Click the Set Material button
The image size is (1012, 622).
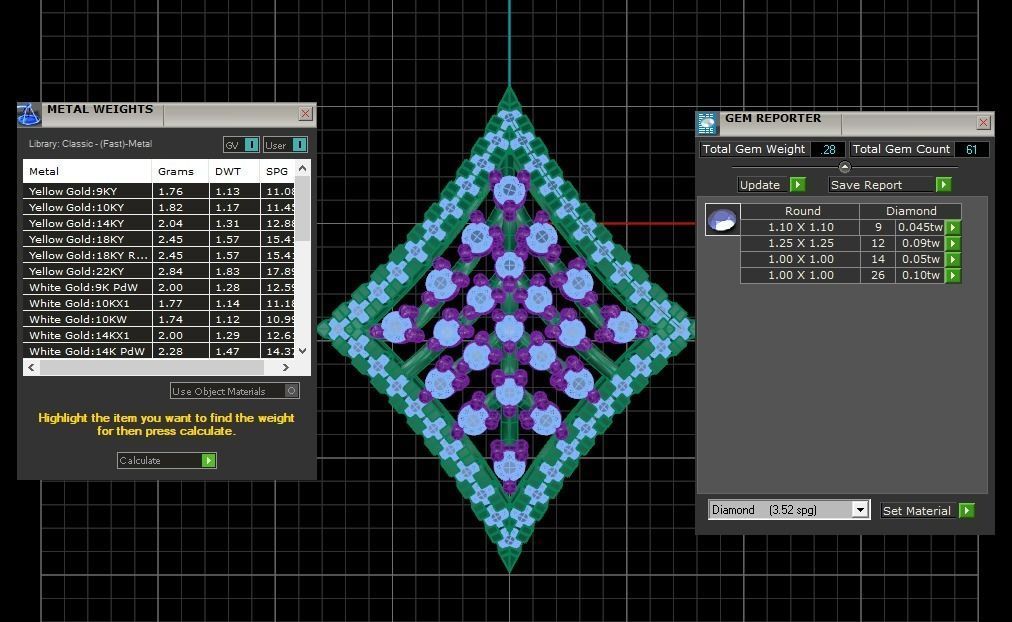919,510
